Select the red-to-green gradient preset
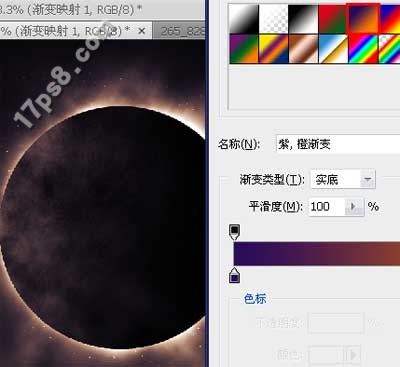 pos(333,19)
